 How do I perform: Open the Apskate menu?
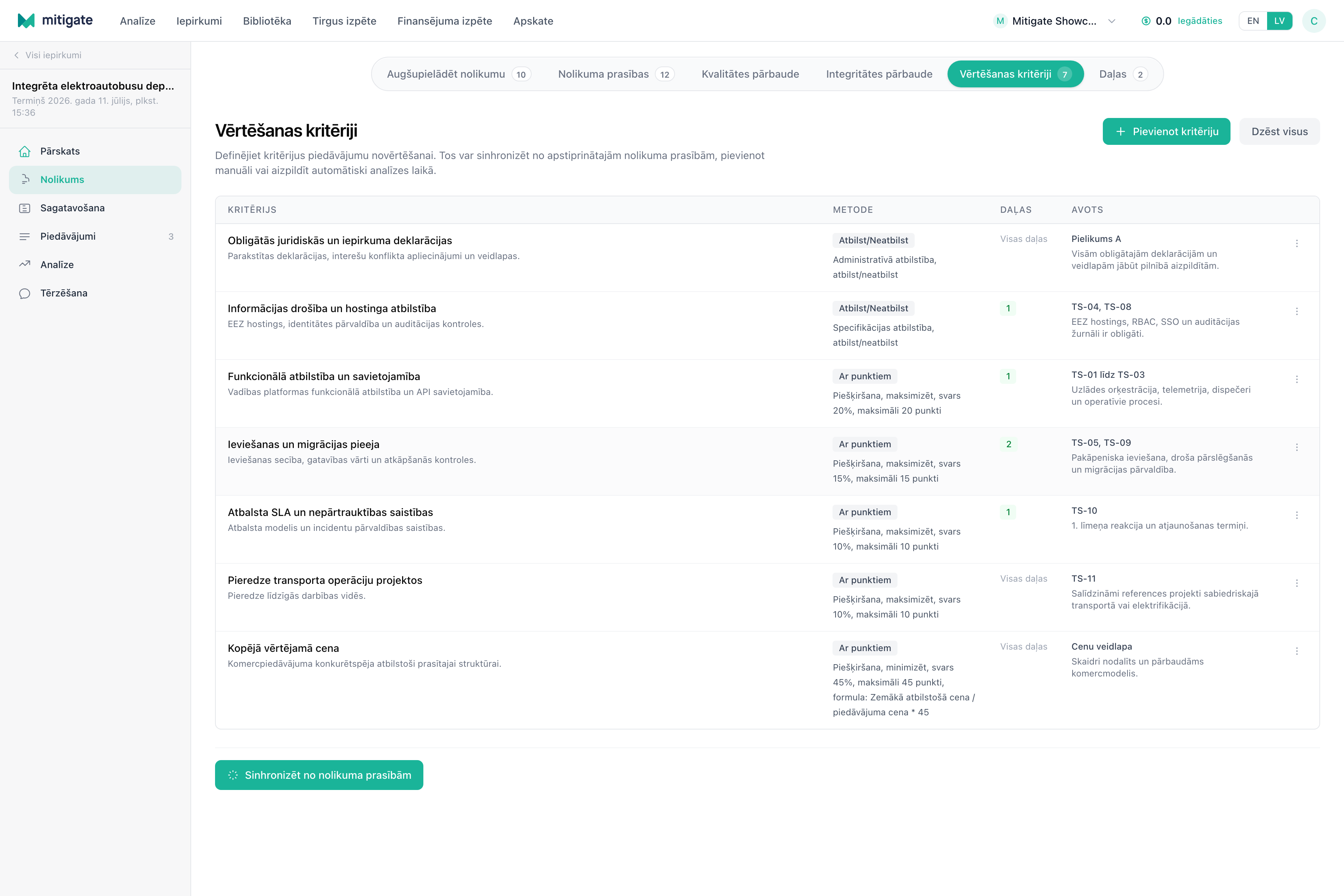point(533,21)
